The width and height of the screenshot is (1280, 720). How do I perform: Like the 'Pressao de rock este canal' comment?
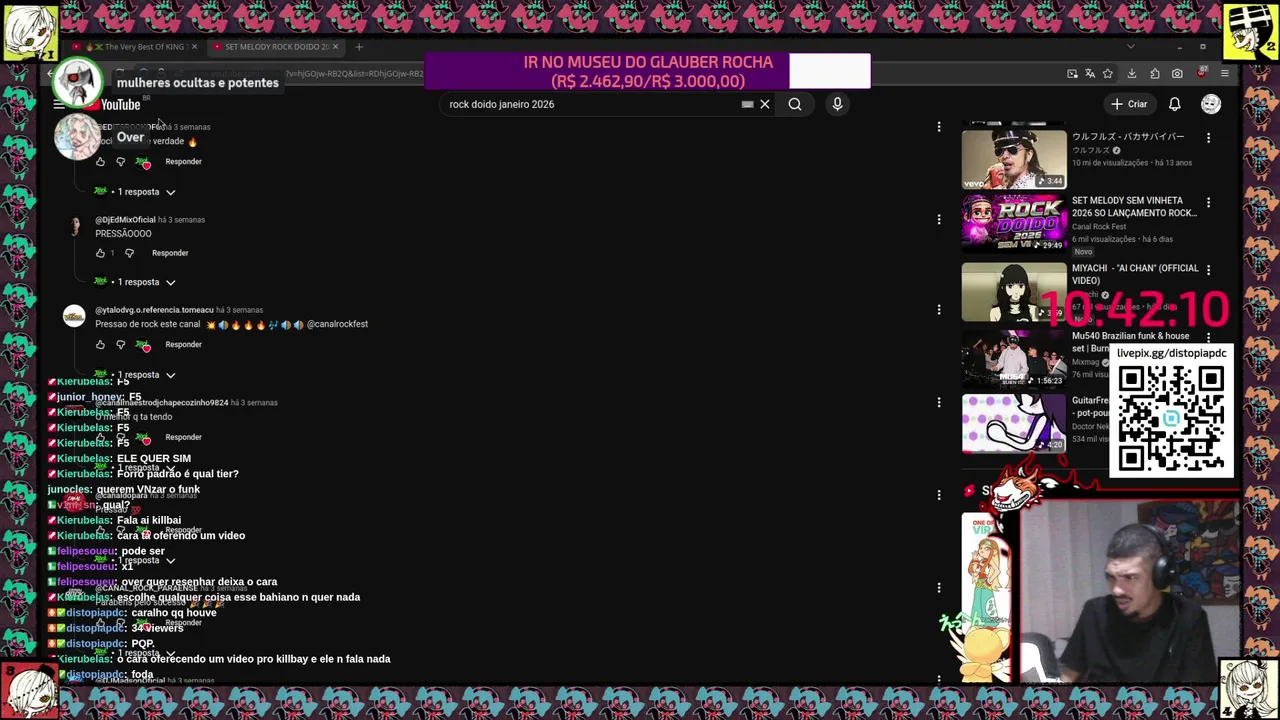[100, 345]
